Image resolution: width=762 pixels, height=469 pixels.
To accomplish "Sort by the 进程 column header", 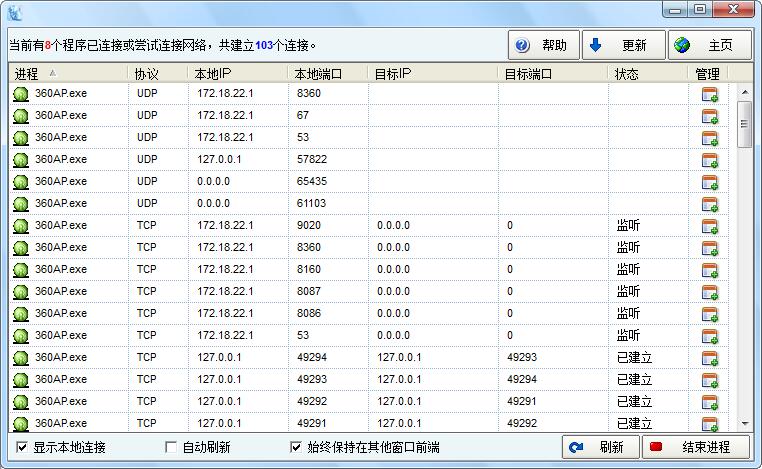I will 68,74.
